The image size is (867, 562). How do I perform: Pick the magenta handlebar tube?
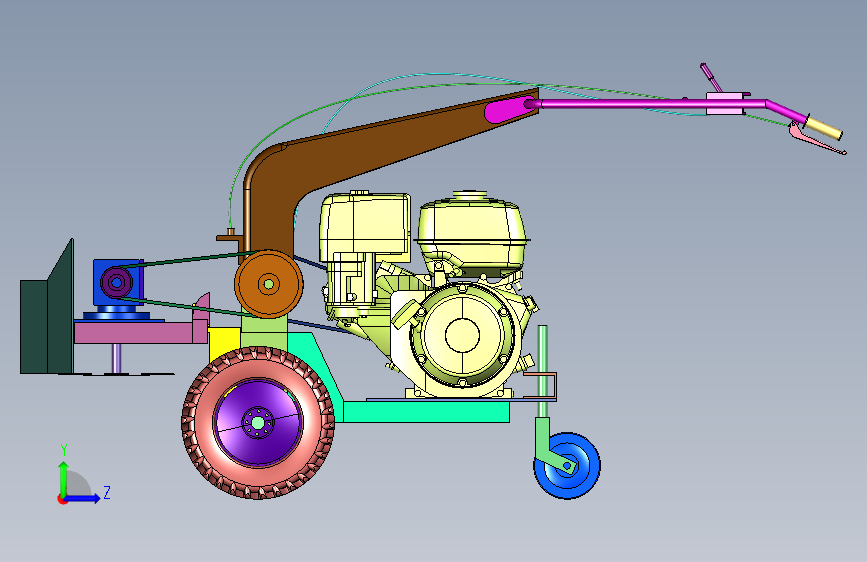[x=652, y=104]
